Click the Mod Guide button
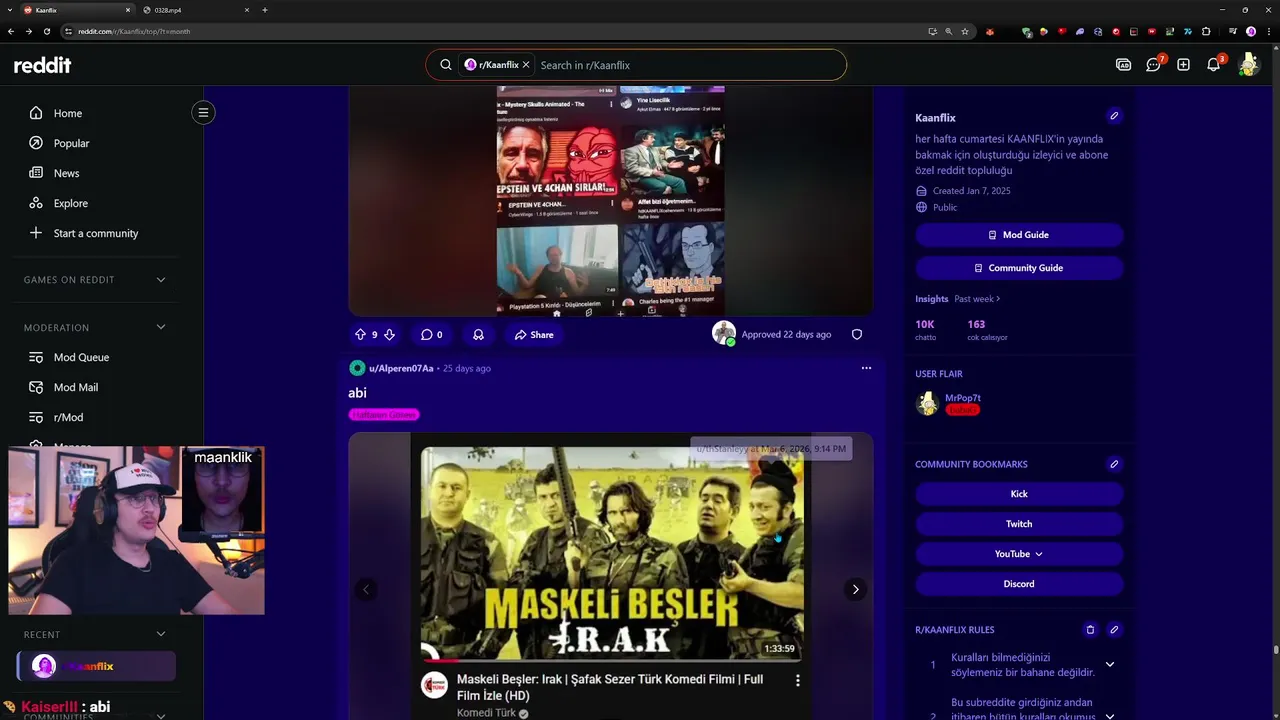 point(1019,235)
